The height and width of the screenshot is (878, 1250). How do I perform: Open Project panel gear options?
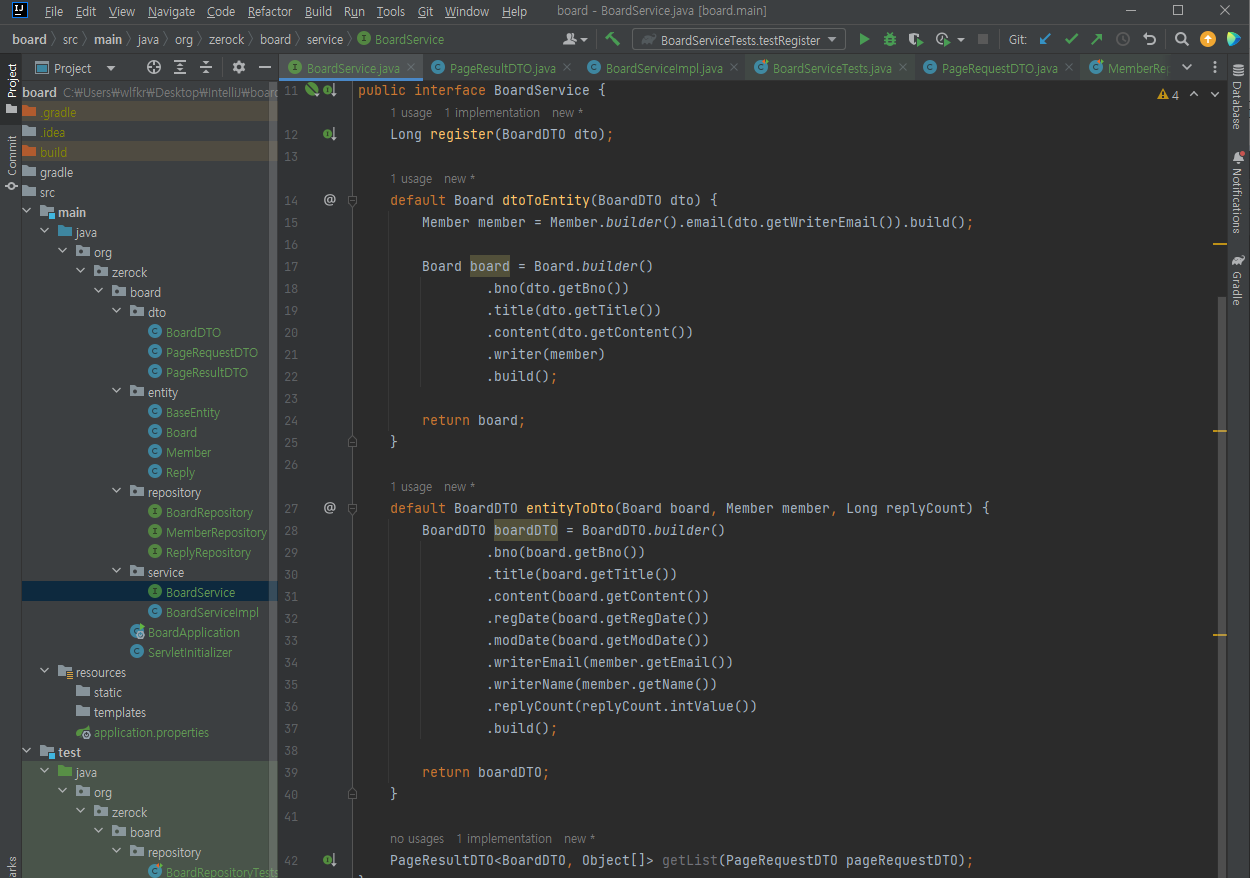coord(239,68)
